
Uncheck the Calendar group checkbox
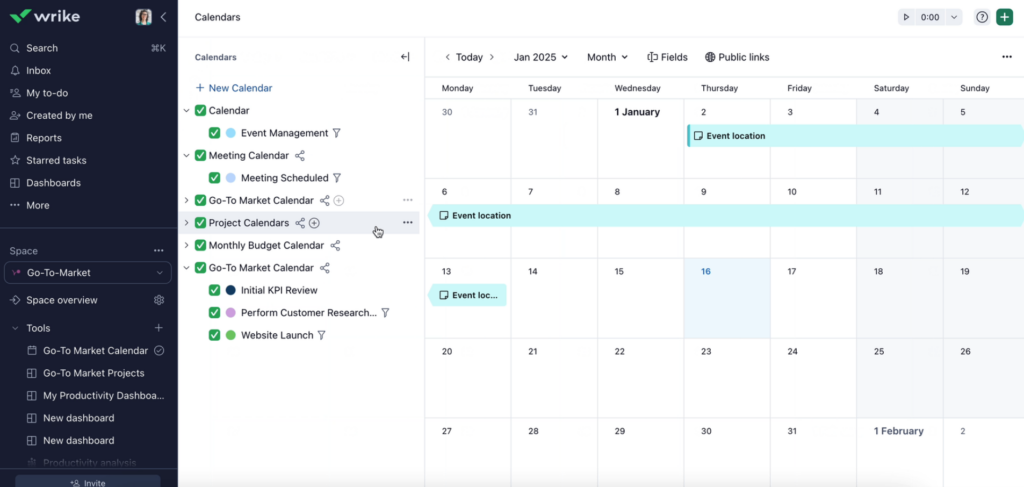coord(200,111)
